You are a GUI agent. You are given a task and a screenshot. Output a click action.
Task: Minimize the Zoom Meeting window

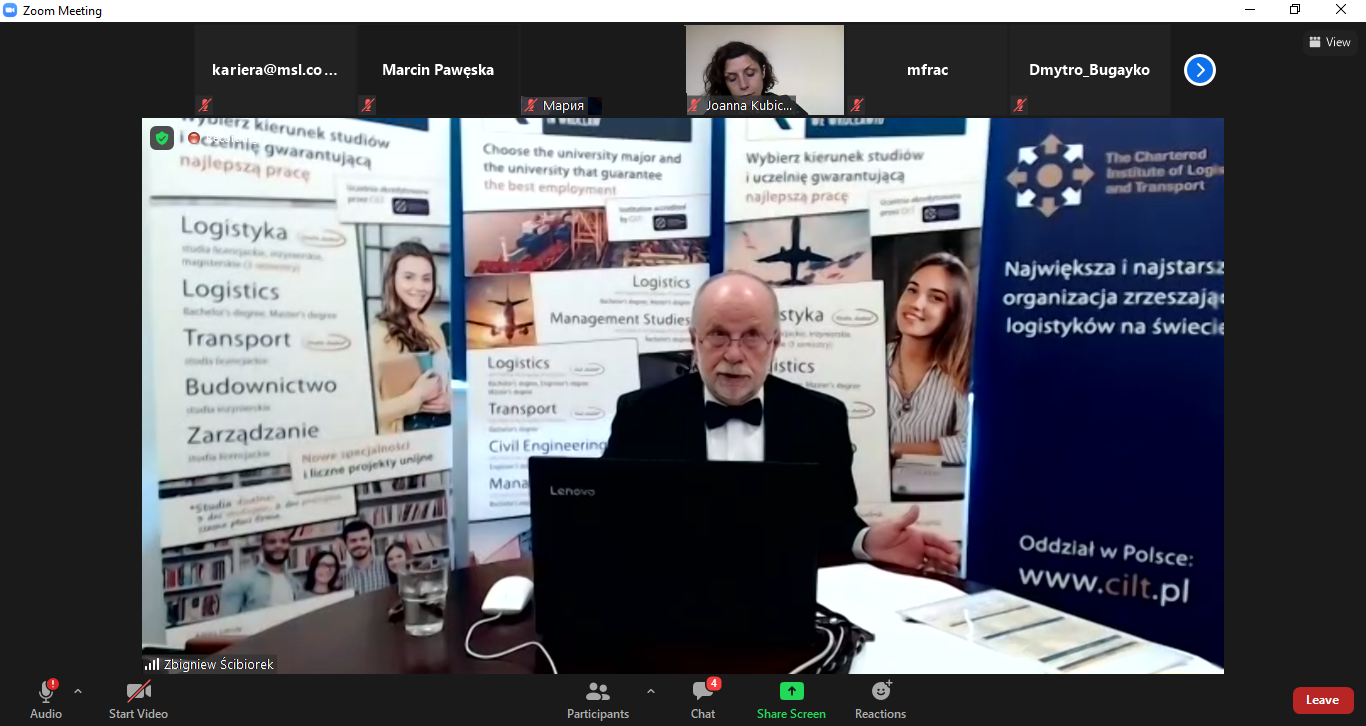[1250, 11]
